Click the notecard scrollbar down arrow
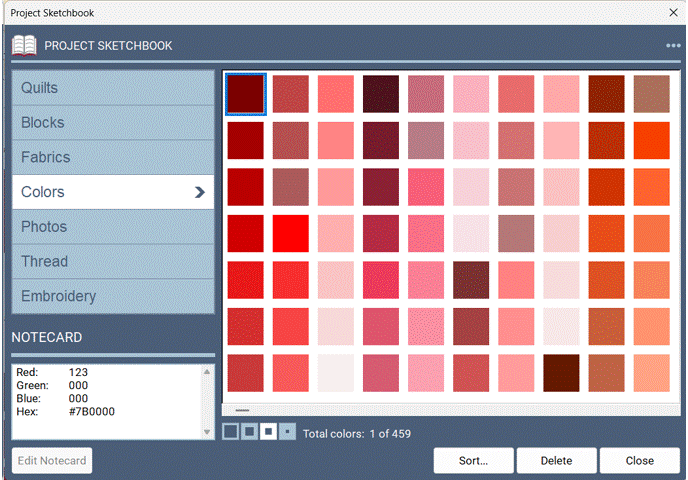This screenshot has width=688, height=480. point(207,432)
